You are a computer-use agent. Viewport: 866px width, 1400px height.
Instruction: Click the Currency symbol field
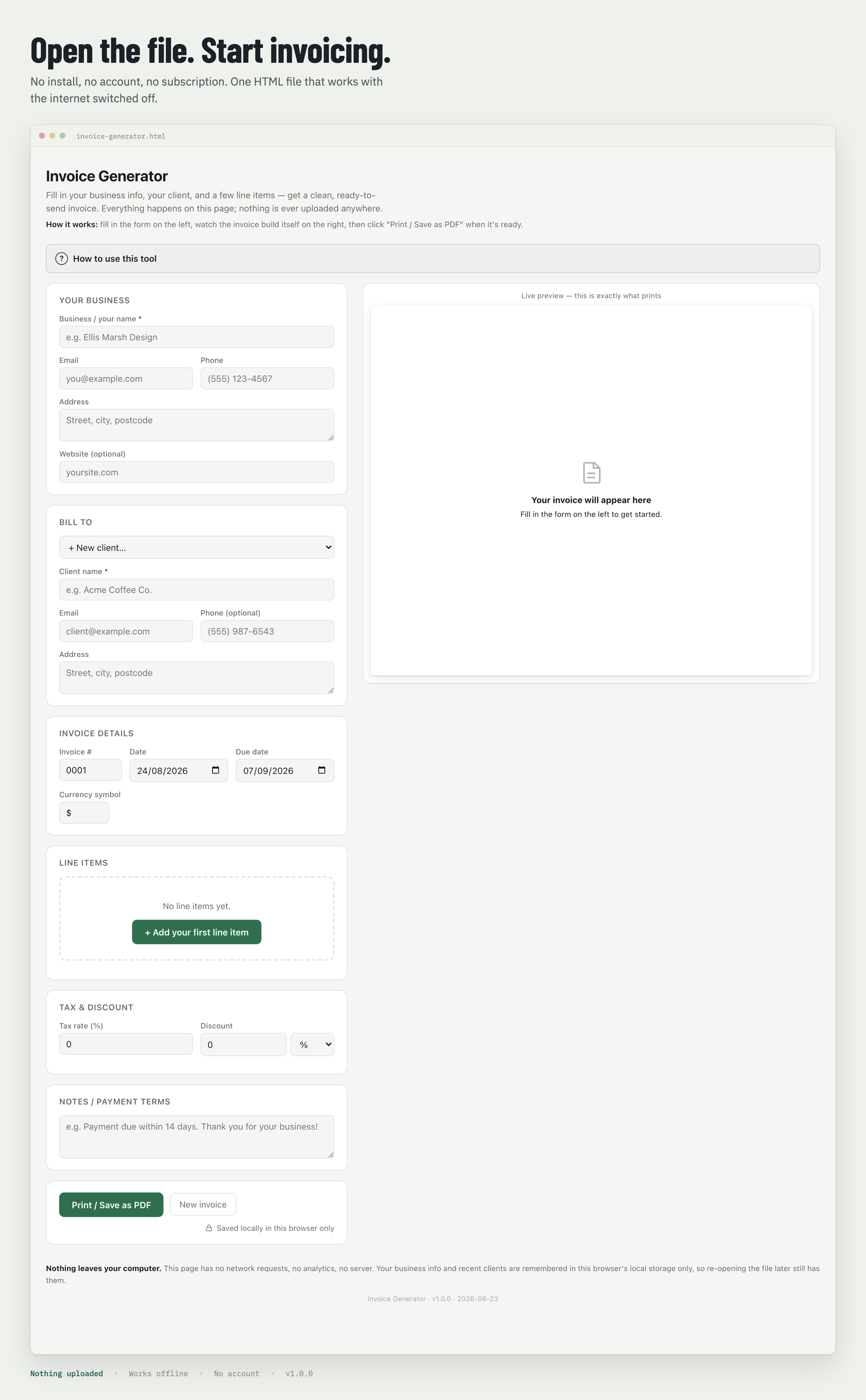coord(84,812)
